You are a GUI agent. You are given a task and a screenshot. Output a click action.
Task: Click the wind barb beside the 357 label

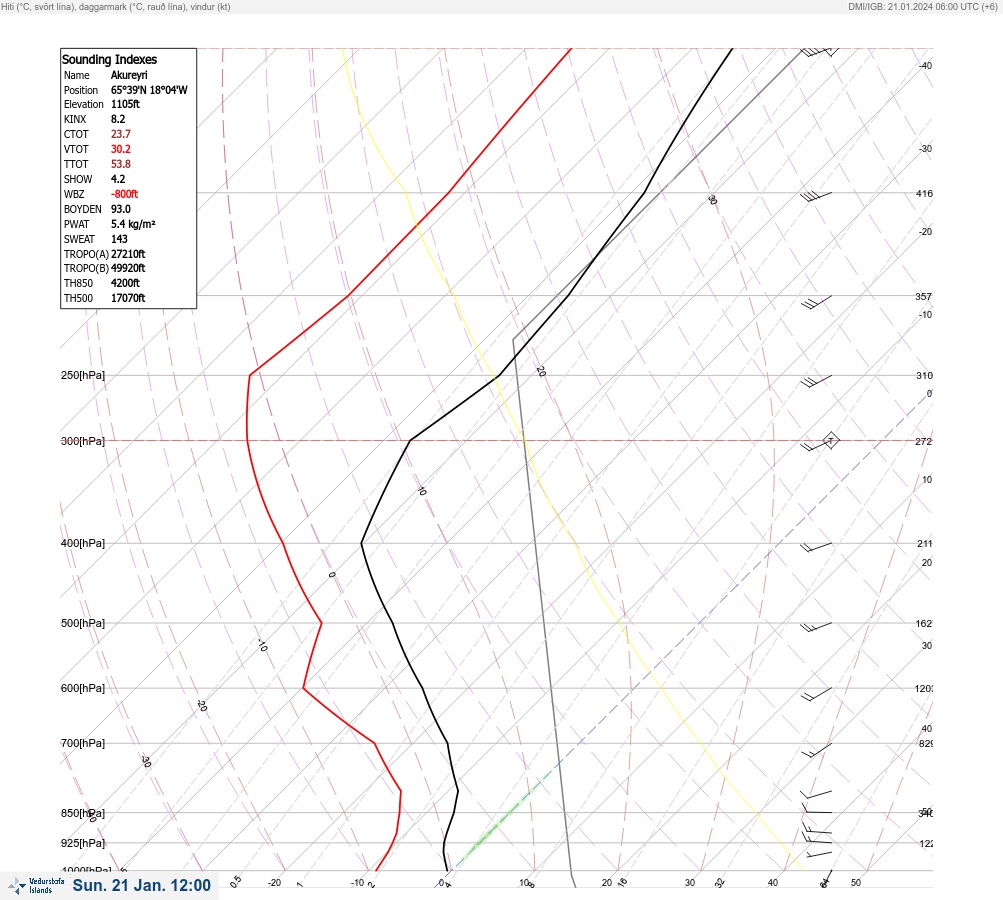point(816,302)
